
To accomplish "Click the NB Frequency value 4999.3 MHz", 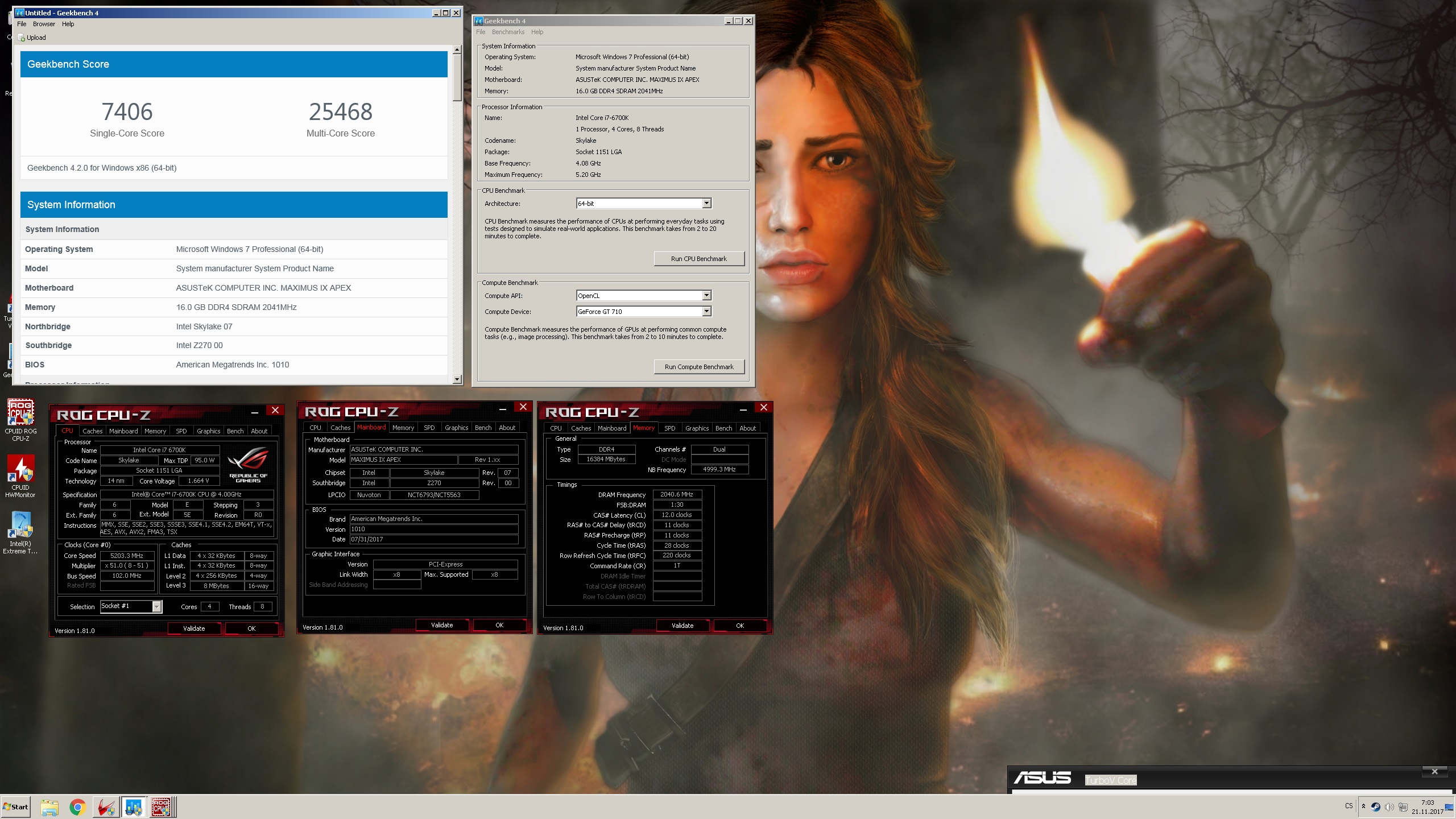I will pos(719,470).
